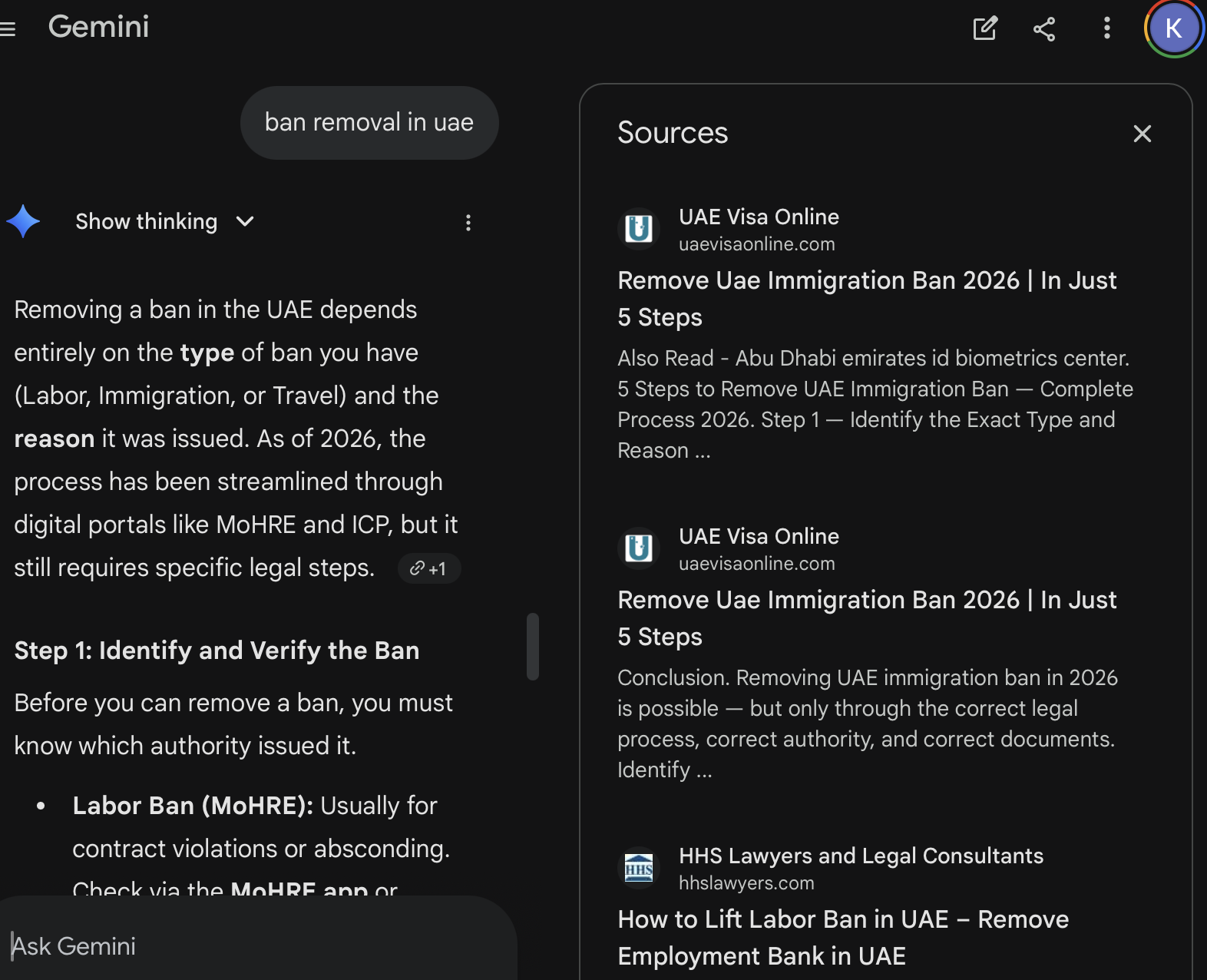Expand Show thinking chevron
This screenshot has height=980, width=1207.
[245, 221]
